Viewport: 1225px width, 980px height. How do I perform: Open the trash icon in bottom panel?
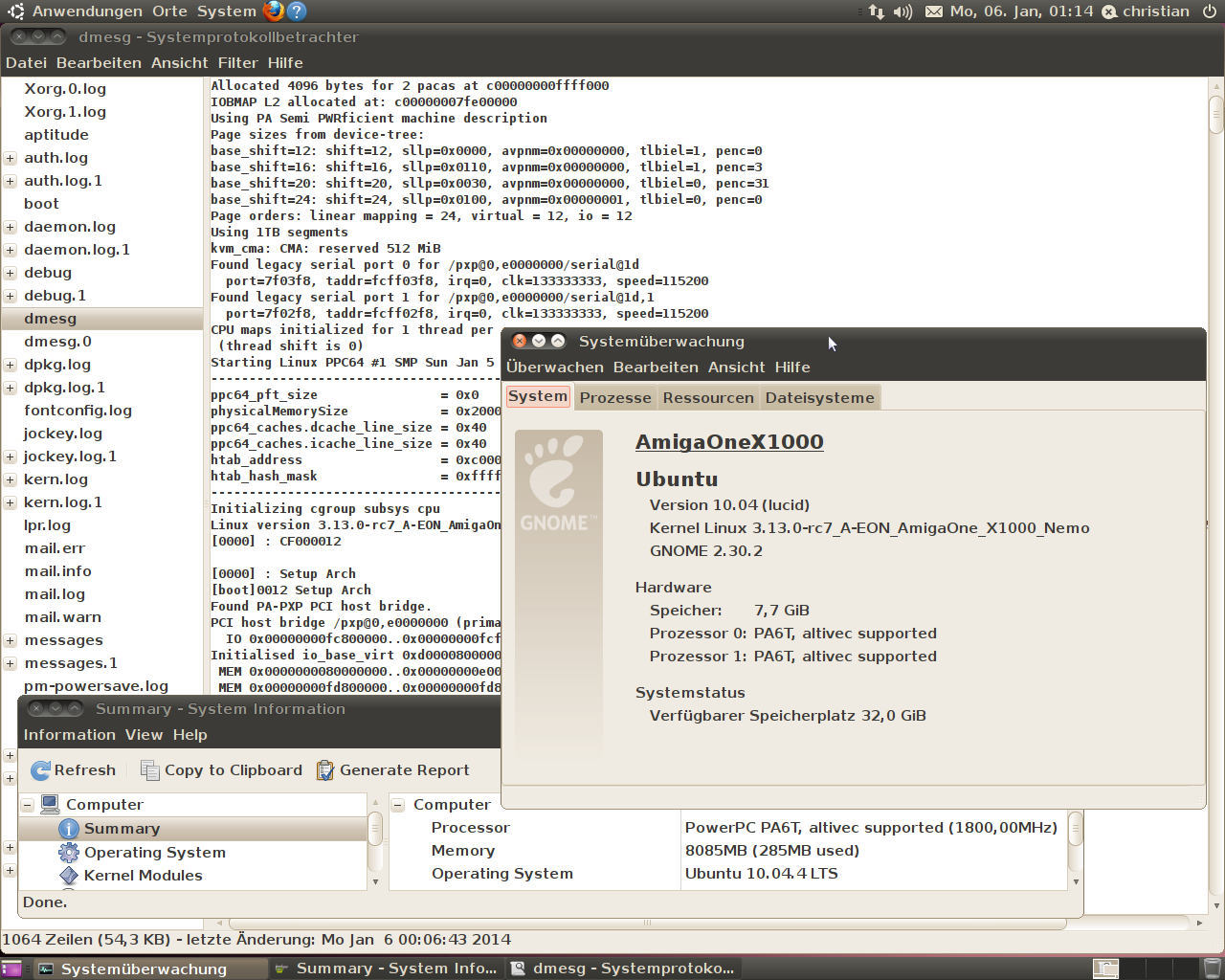click(1212, 968)
